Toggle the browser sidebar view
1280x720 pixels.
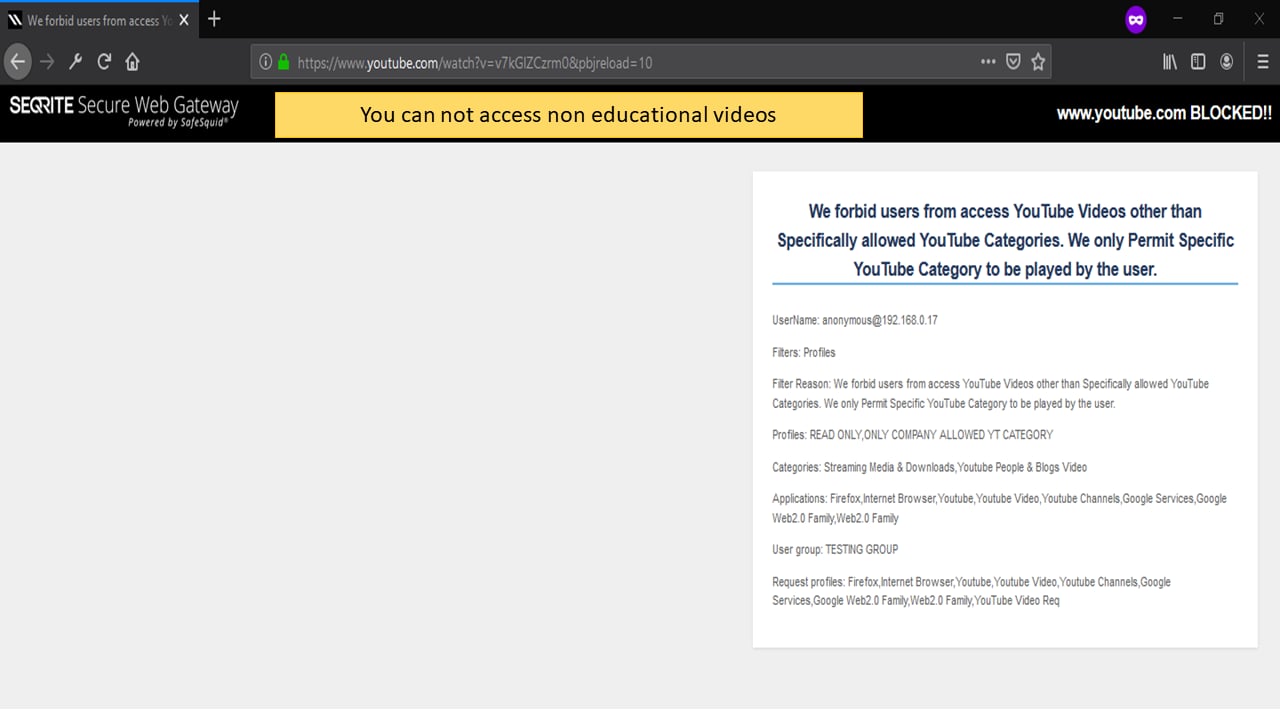pyautogui.click(x=1198, y=62)
